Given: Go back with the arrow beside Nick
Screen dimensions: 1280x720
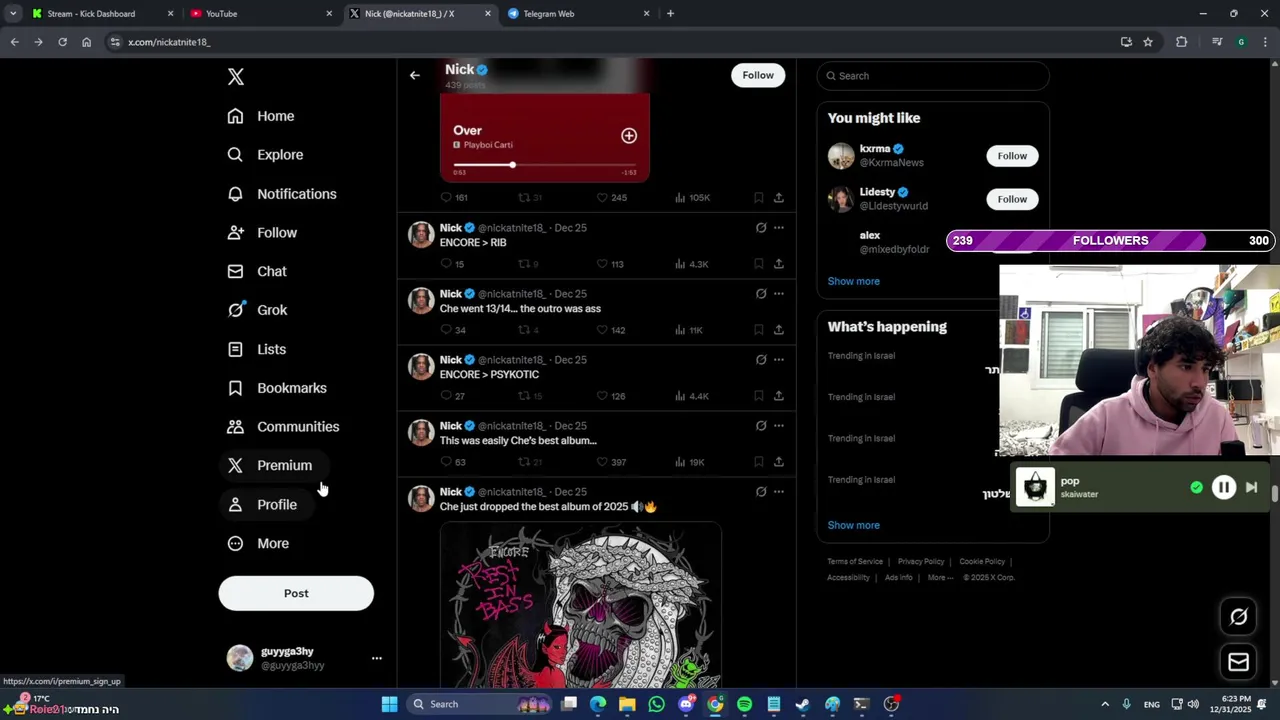Looking at the screenshot, I should tap(414, 75).
